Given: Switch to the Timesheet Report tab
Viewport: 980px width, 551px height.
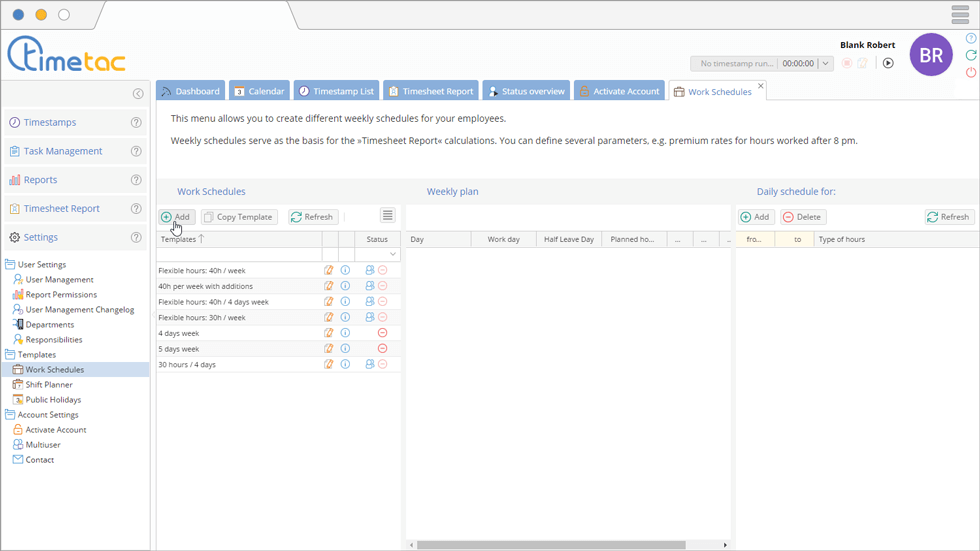Looking at the screenshot, I should click(x=431, y=91).
